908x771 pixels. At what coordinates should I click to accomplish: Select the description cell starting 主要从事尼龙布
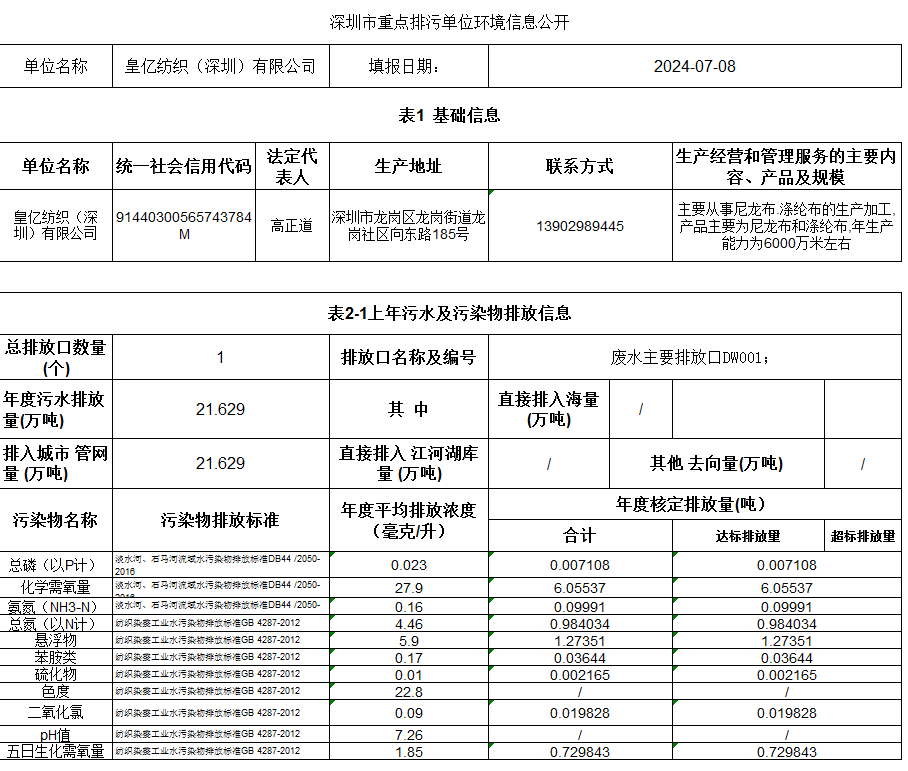click(787, 225)
